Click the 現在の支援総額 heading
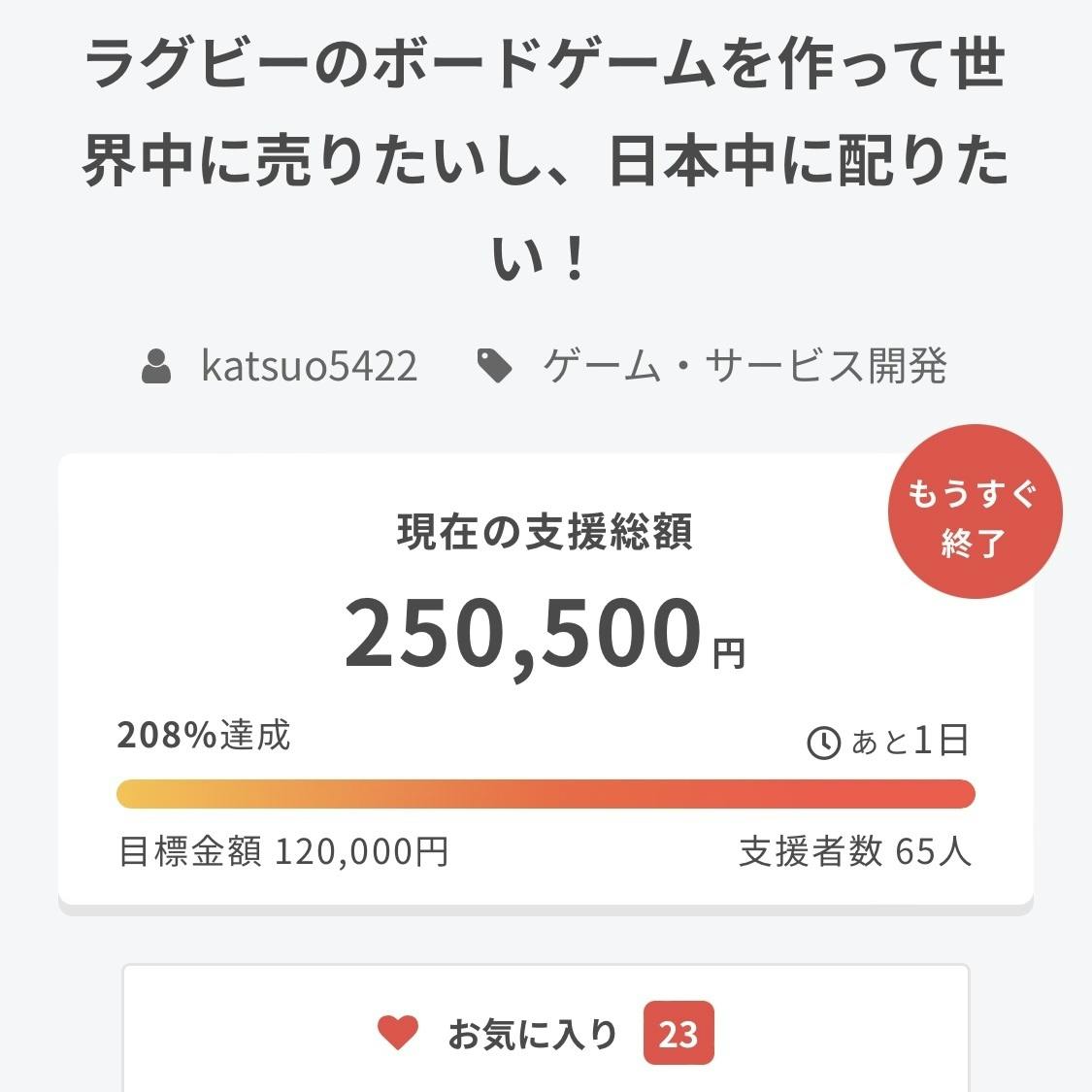Image resolution: width=1092 pixels, height=1092 pixels. tap(545, 533)
